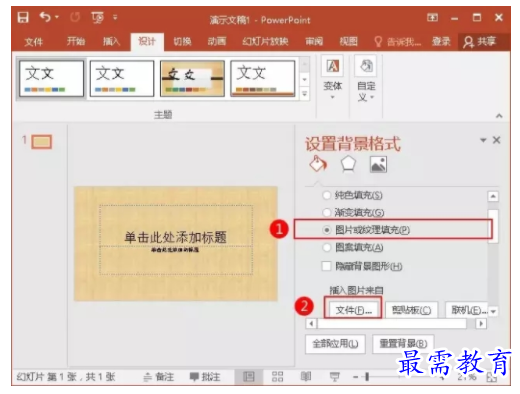Open the 变体 variants dropdown

[x=332, y=78]
